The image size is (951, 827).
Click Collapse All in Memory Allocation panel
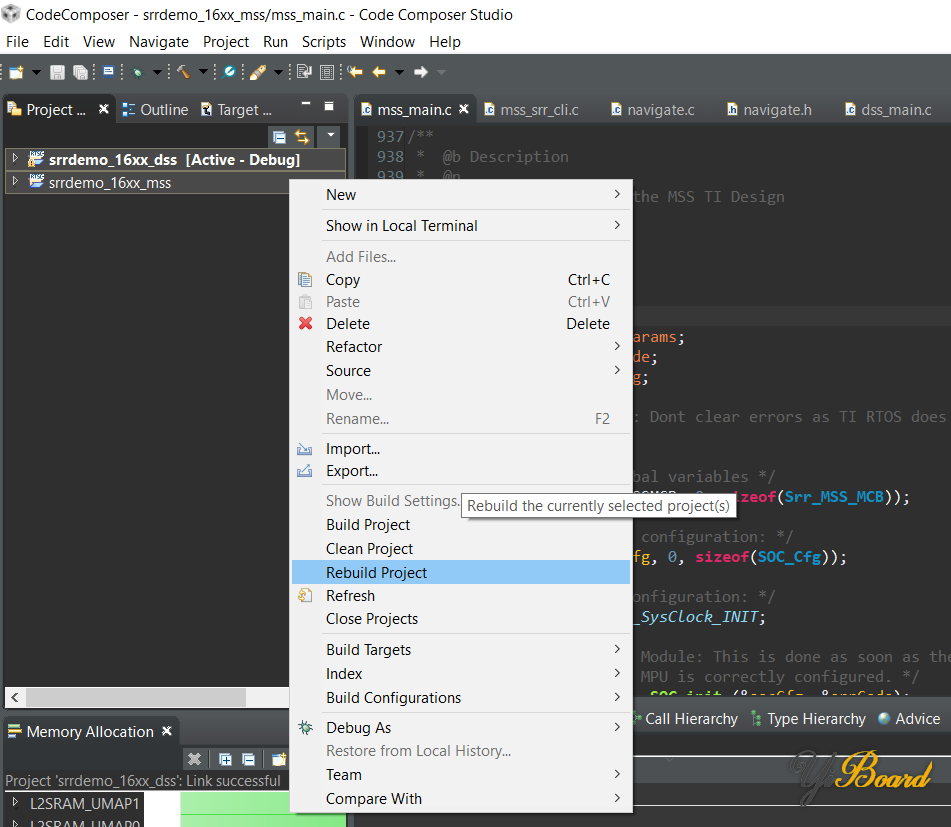point(248,760)
